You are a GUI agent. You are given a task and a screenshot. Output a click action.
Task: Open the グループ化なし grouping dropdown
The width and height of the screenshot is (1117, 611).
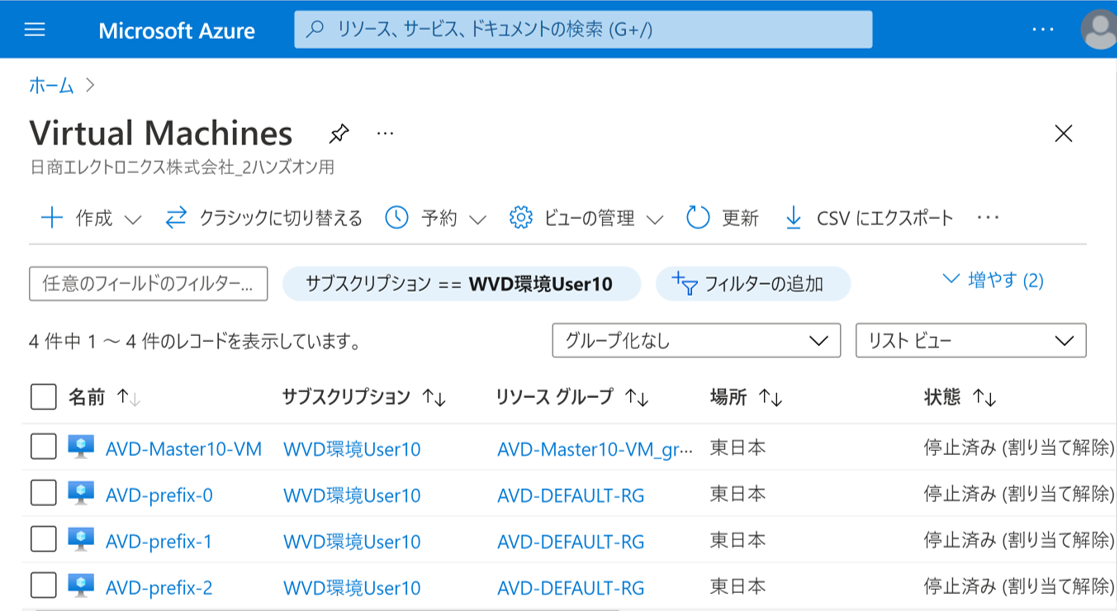695,341
